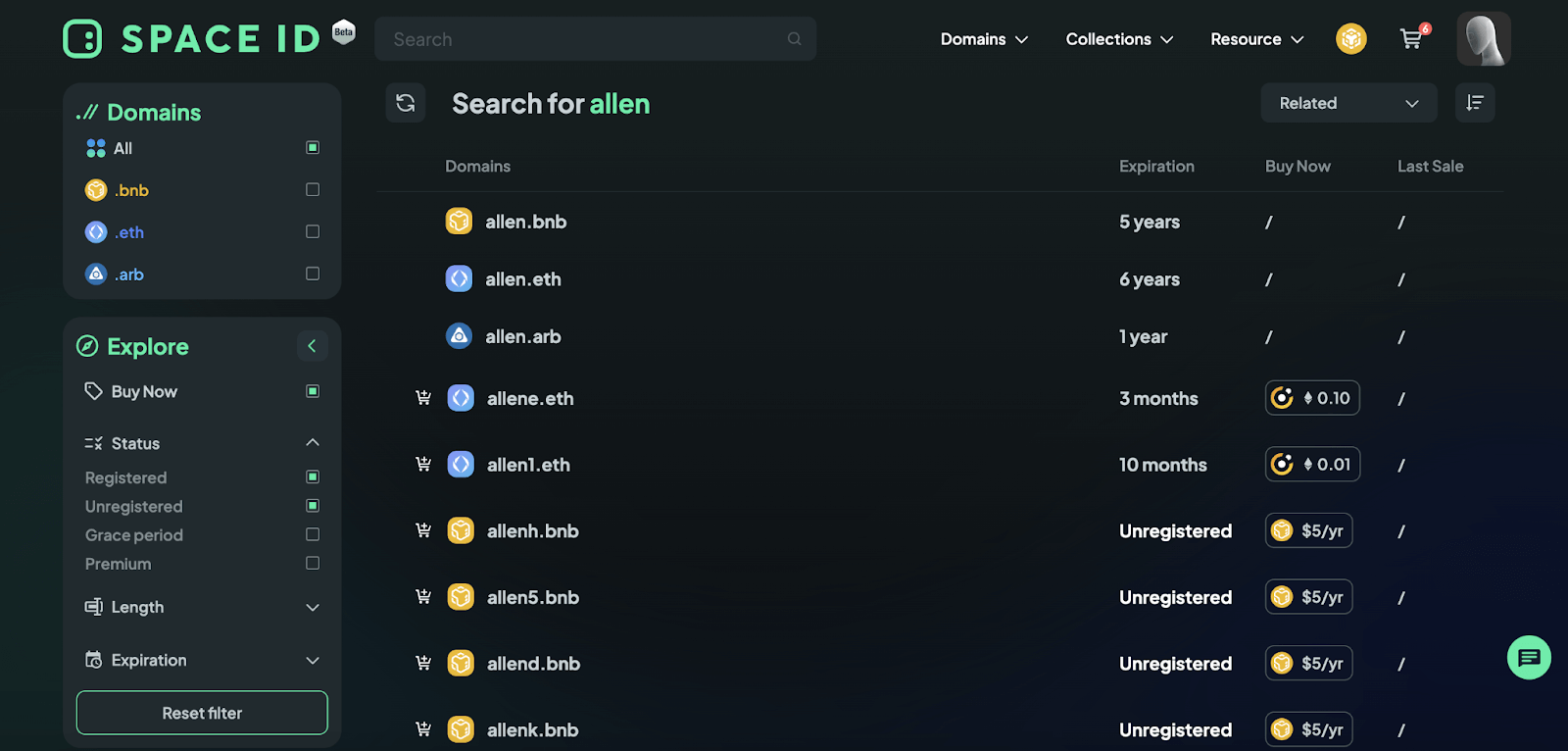The width and height of the screenshot is (1568, 751).
Task: Click the Last Sale column header
Action: click(1430, 167)
